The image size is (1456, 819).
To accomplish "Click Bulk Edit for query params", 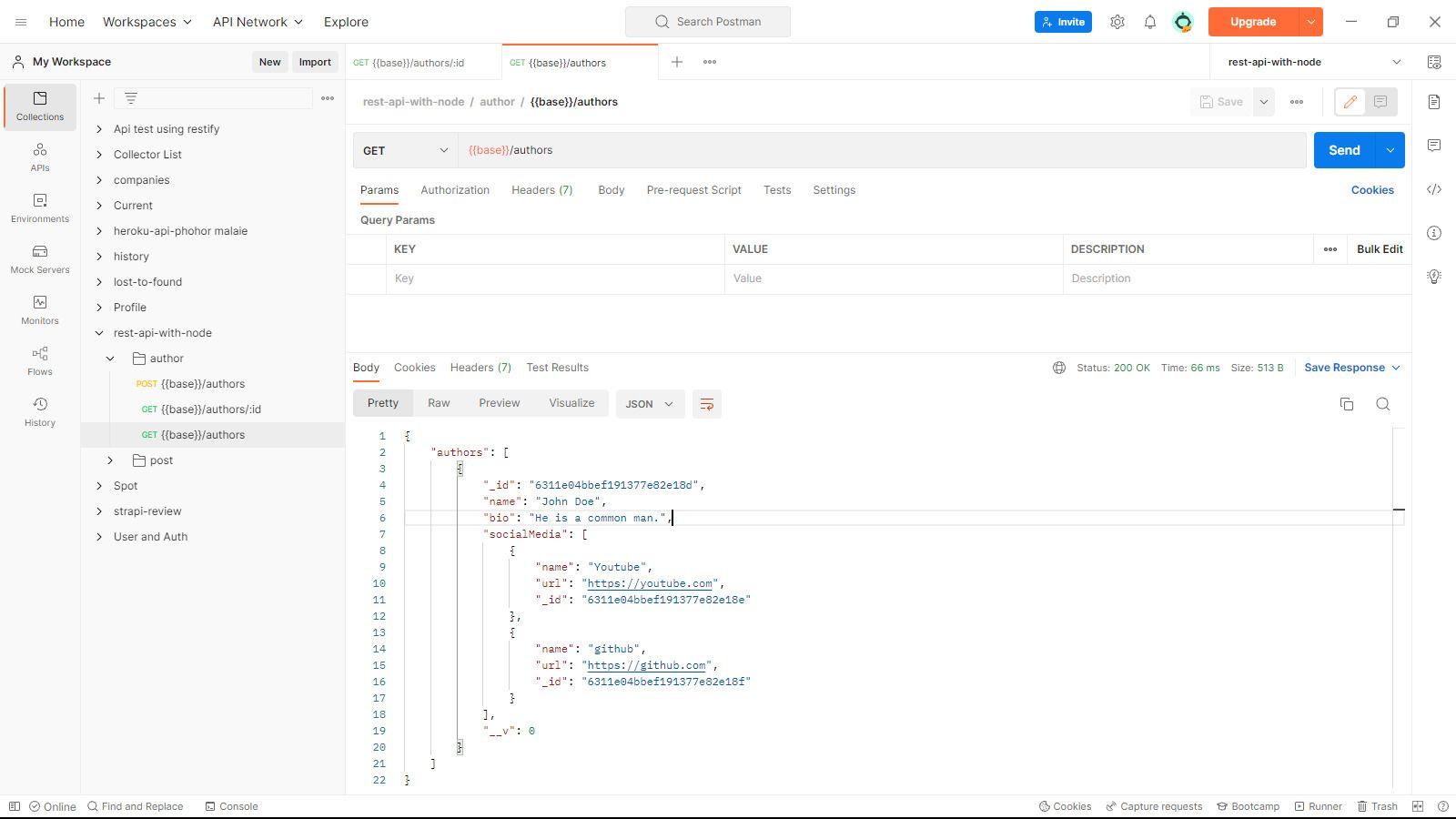I will [1380, 249].
